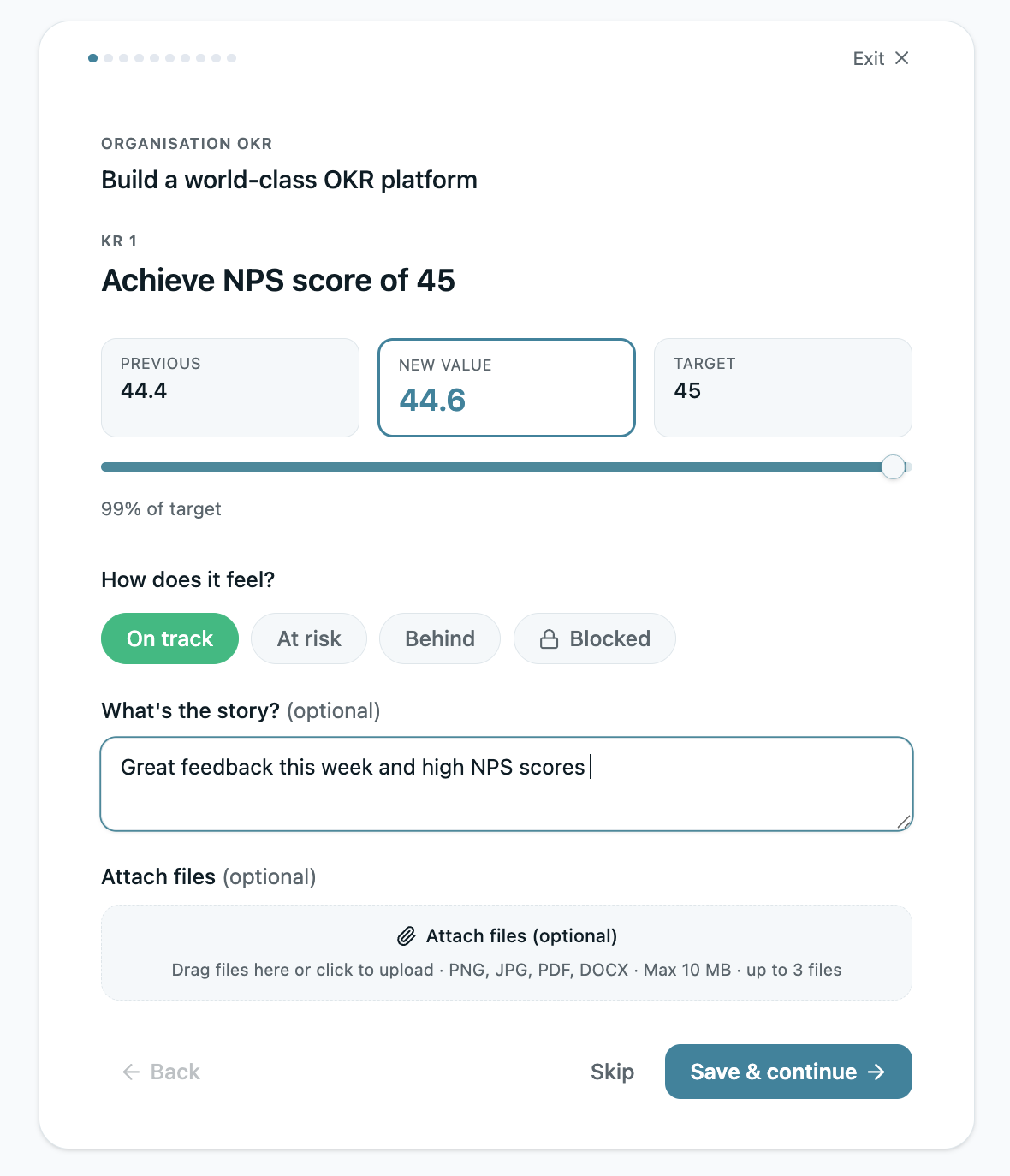Select the Behind status

(x=440, y=638)
